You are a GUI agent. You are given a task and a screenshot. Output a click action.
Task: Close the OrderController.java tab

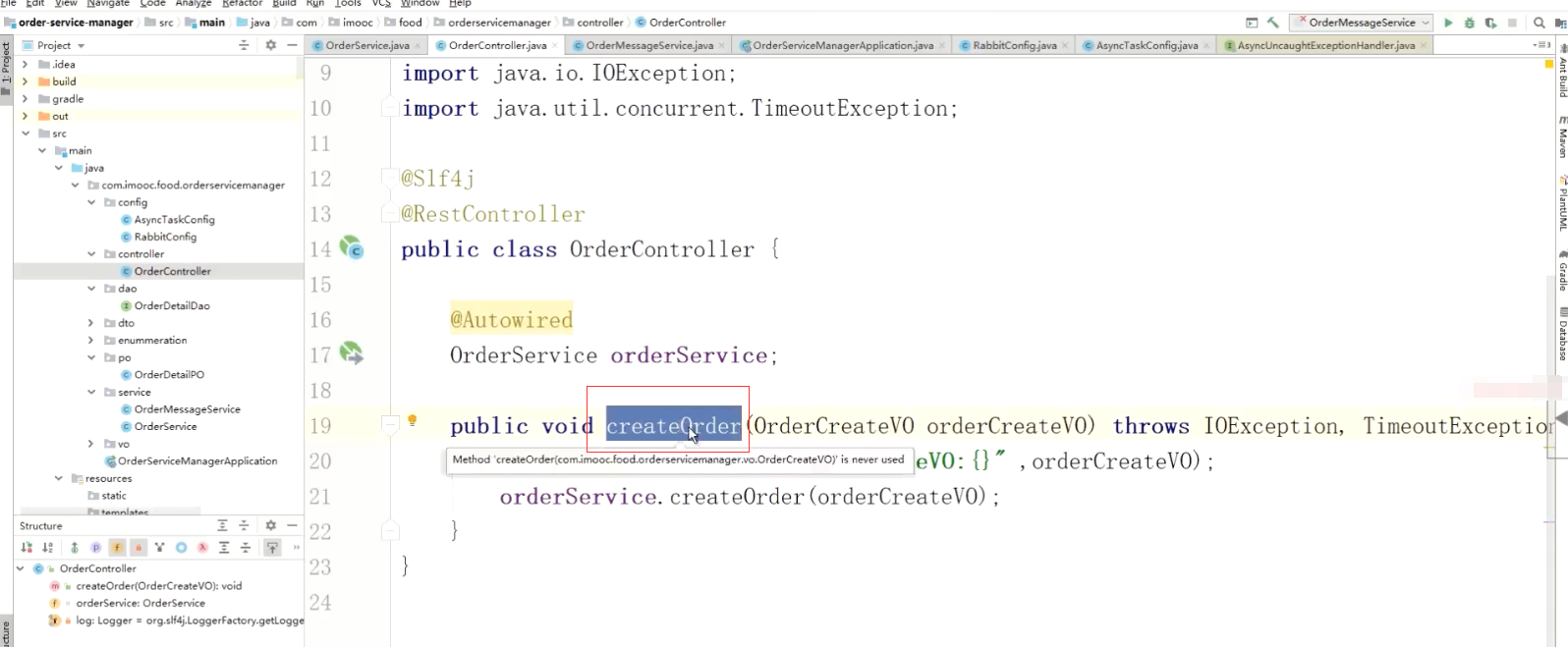555,45
